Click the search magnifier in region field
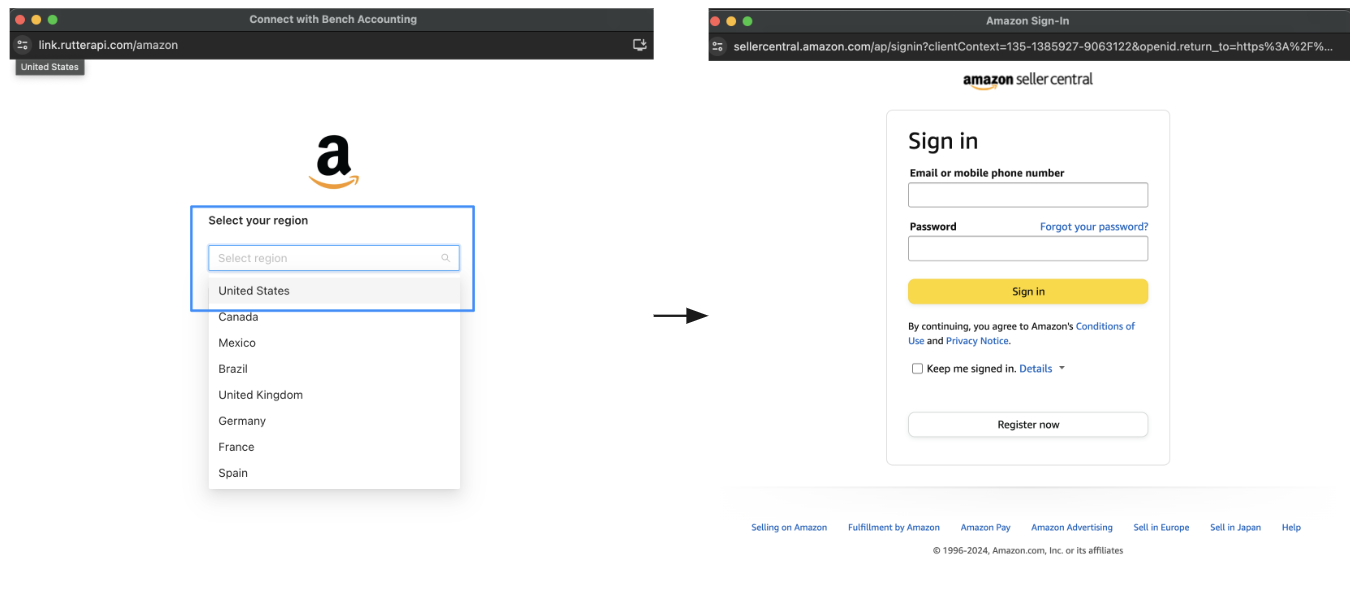 pos(446,258)
